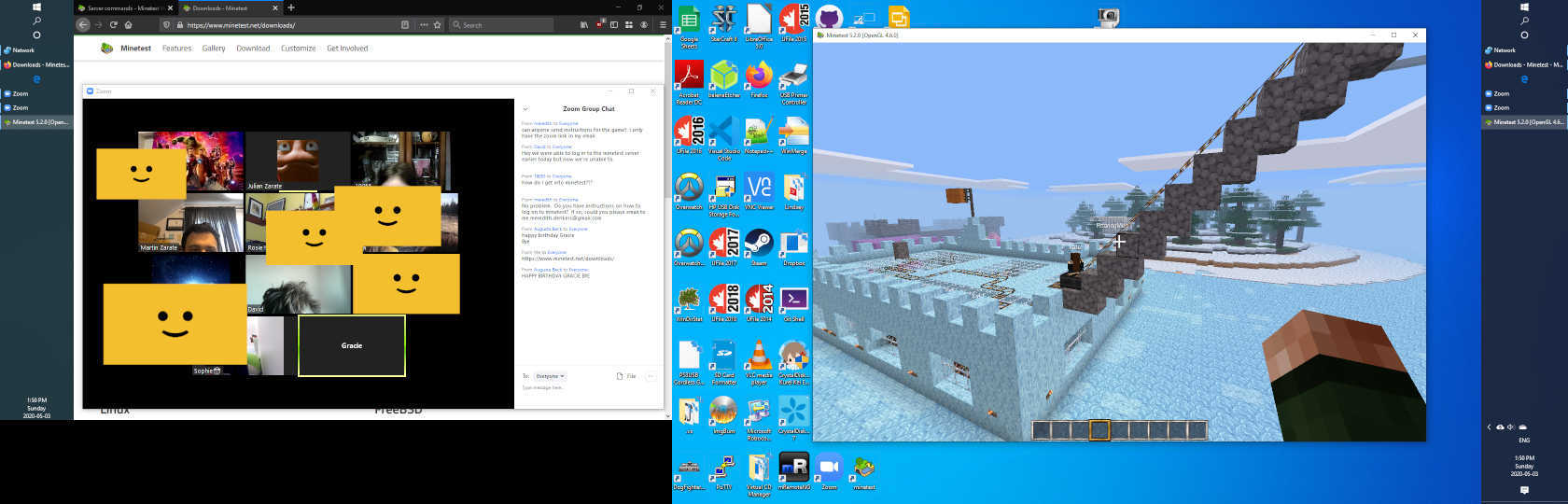Launch VLC media player from desktop

point(759,363)
